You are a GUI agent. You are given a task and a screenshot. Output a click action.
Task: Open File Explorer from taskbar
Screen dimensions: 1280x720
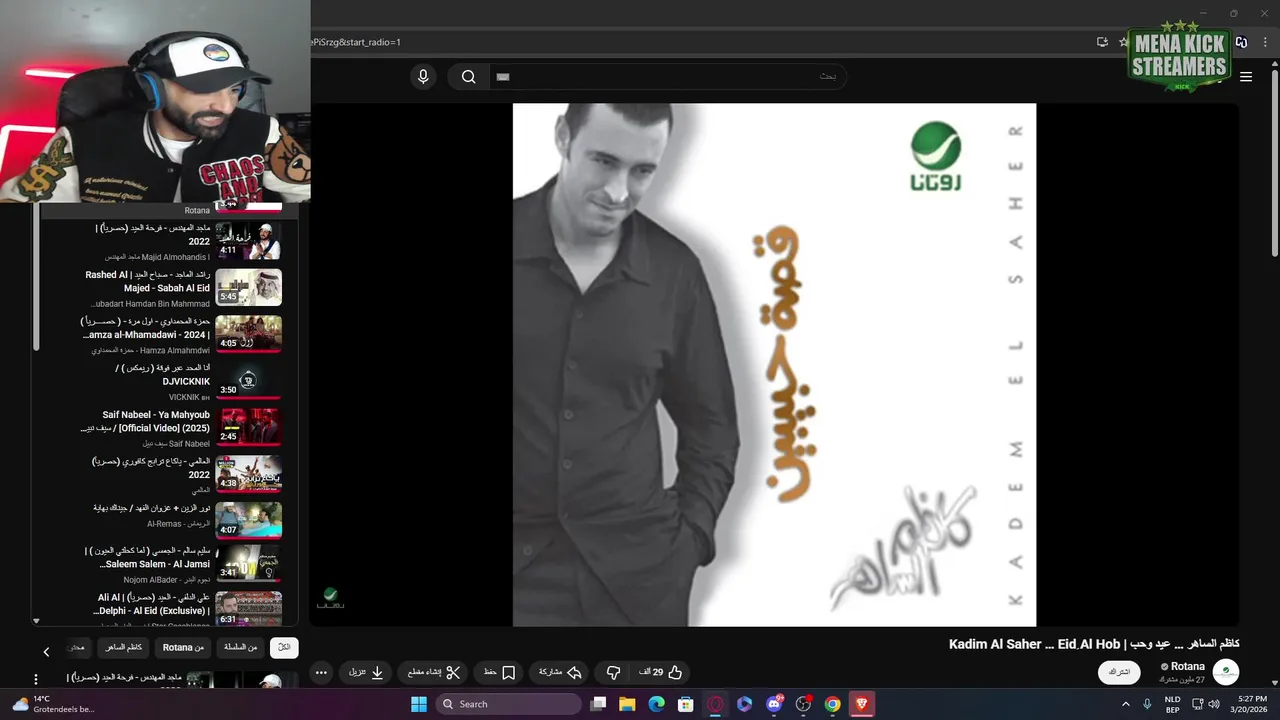[627, 704]
